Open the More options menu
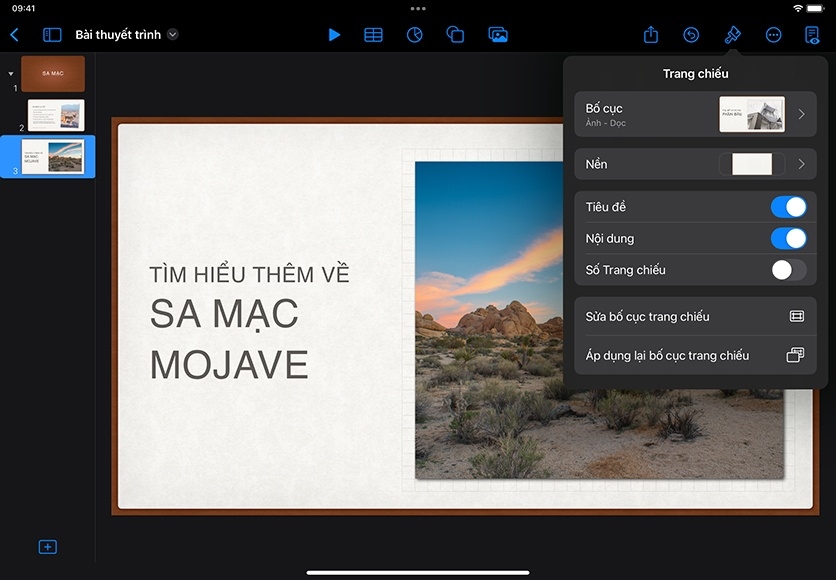The image size is (836, 580). click(773, 35)
